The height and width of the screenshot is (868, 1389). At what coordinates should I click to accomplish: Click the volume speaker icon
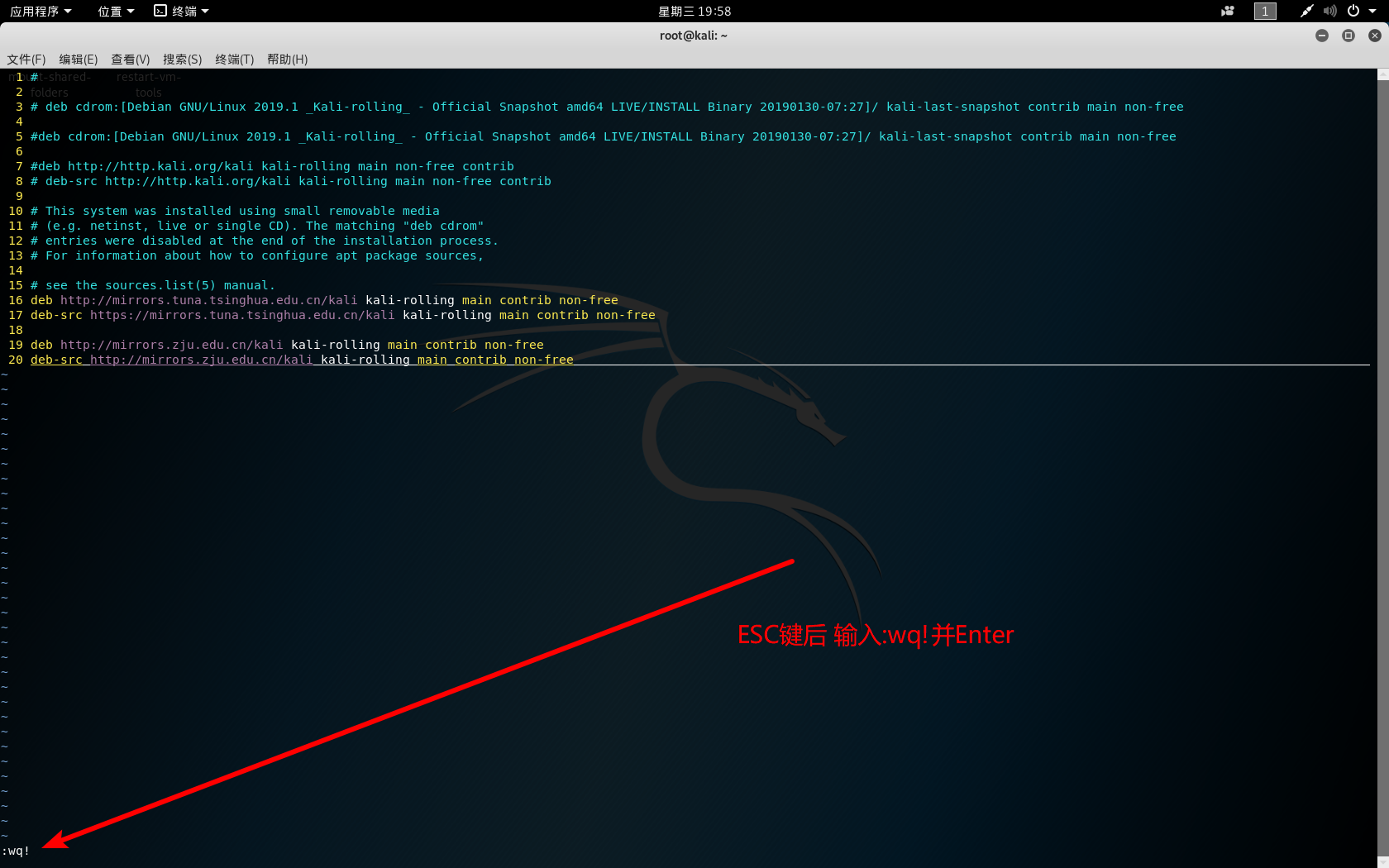pyautogui.click(x=1329, y=11)
